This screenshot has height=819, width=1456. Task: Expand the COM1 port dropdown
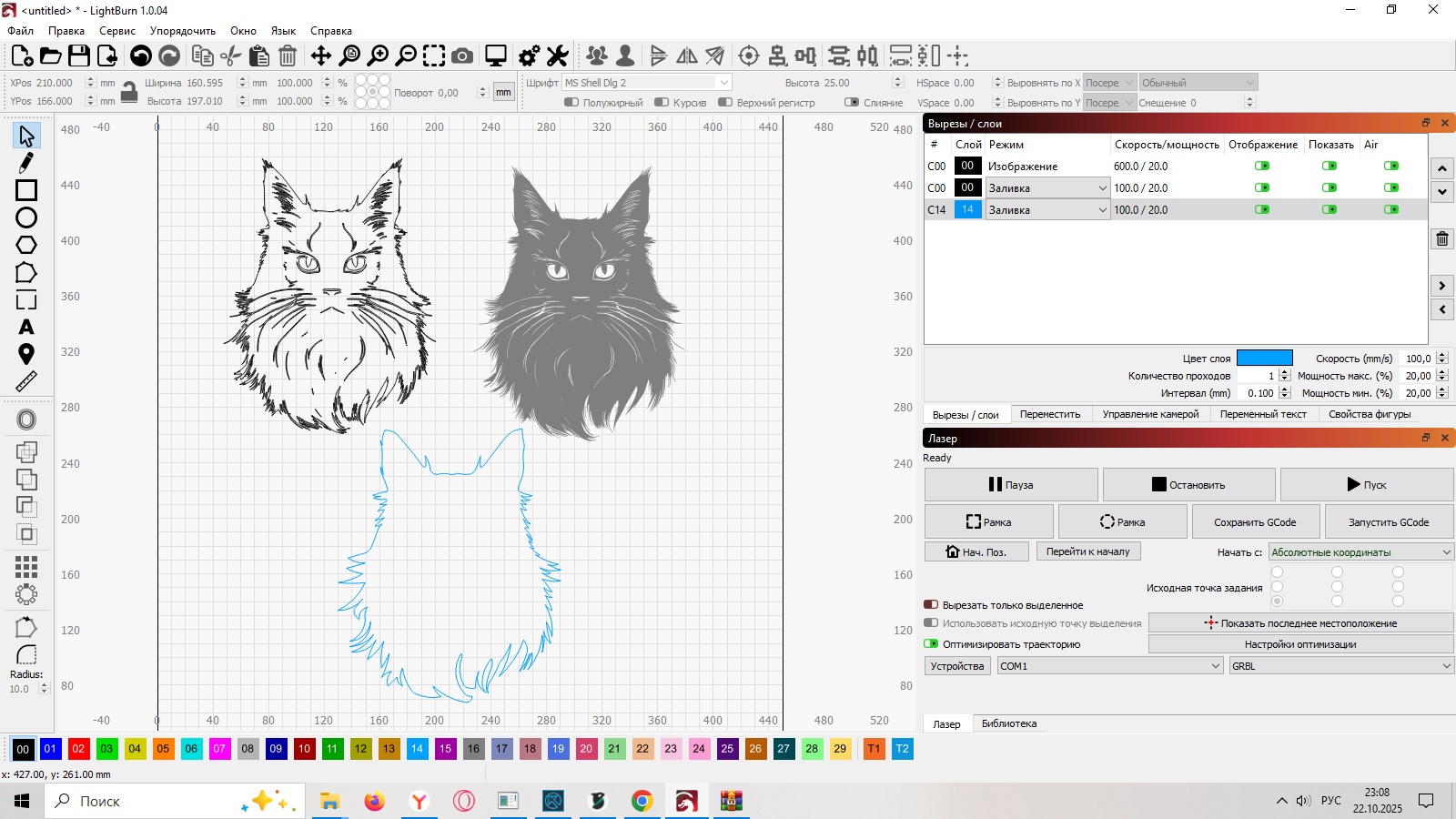click(x=1109, y=666)
